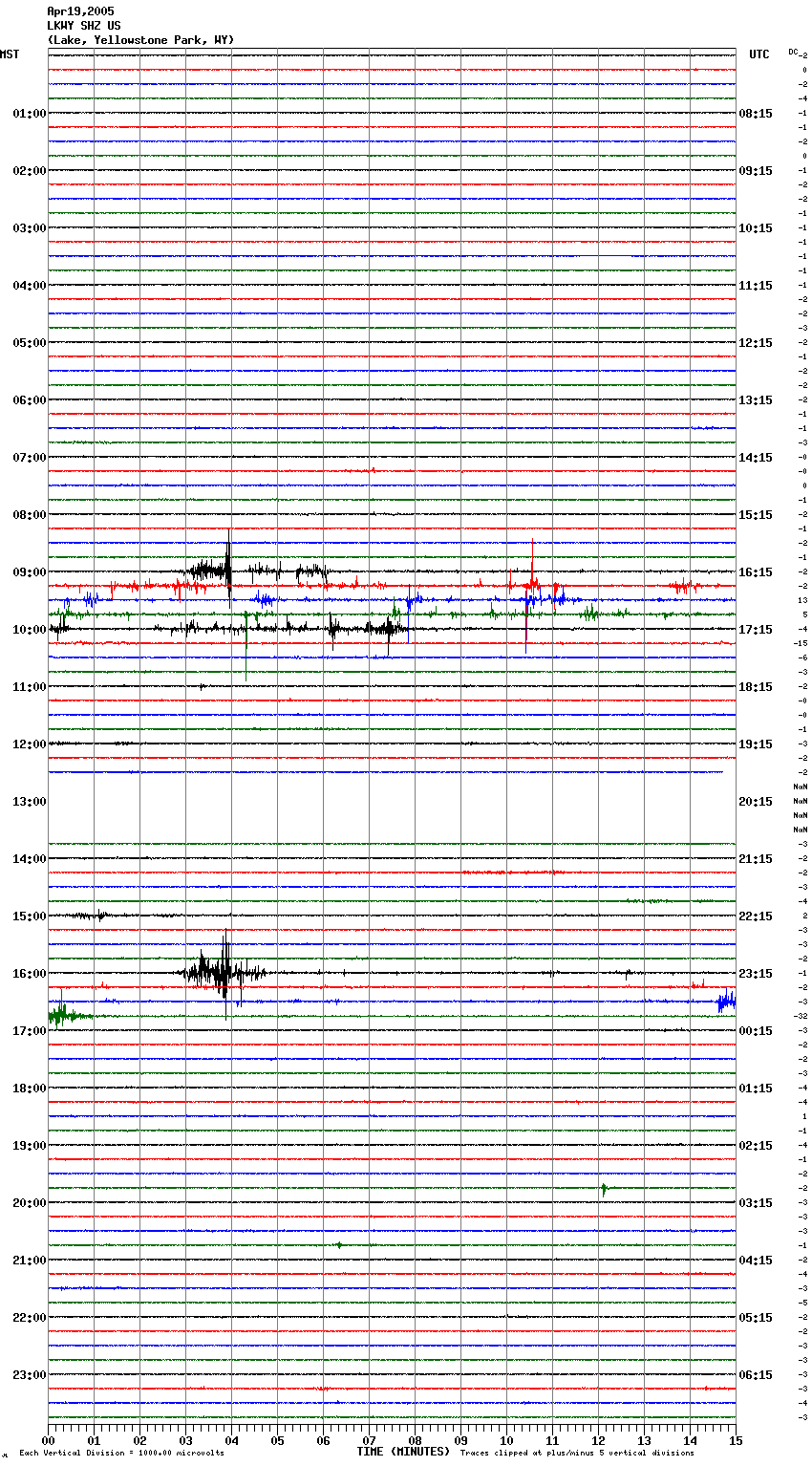Click the 'TIME (MINUTES)' axis title
Screen dimensions: 812x1466
tap(403, 1452)
